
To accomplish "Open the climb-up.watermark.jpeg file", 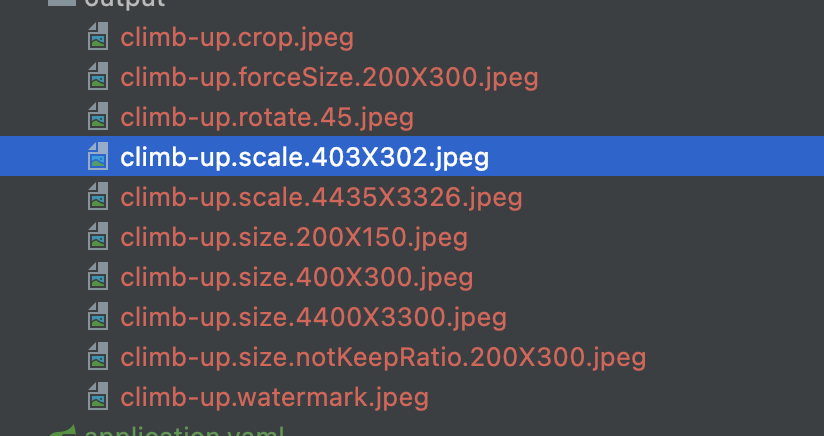I will [274, 398].
